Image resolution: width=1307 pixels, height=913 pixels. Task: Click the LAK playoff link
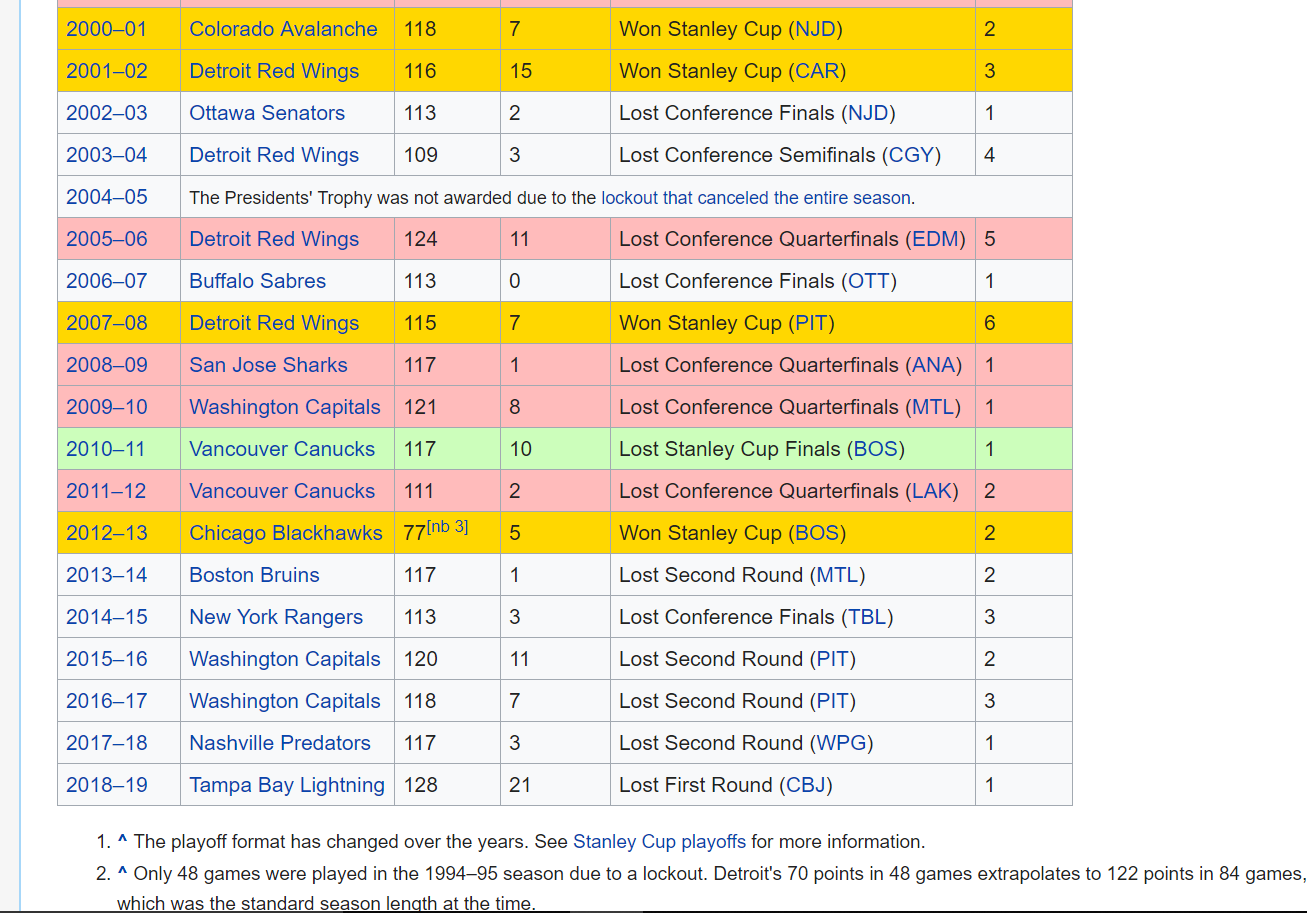pos(931,491)
